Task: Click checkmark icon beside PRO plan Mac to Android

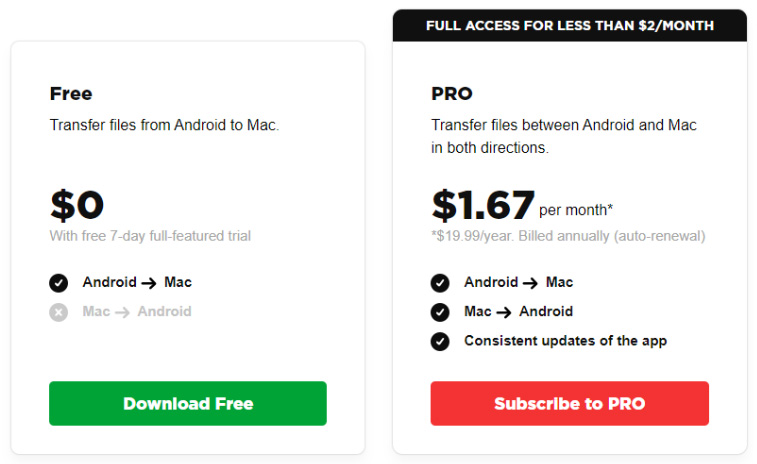Action: pos(440,312)
